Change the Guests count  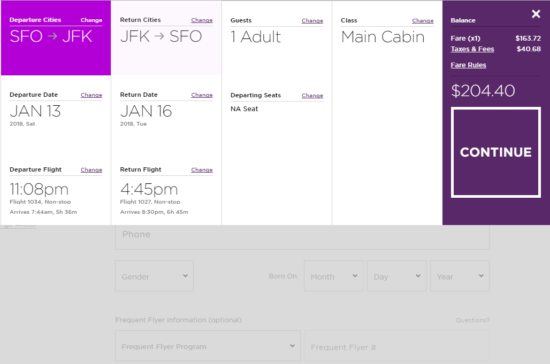[x=312, y=21]
